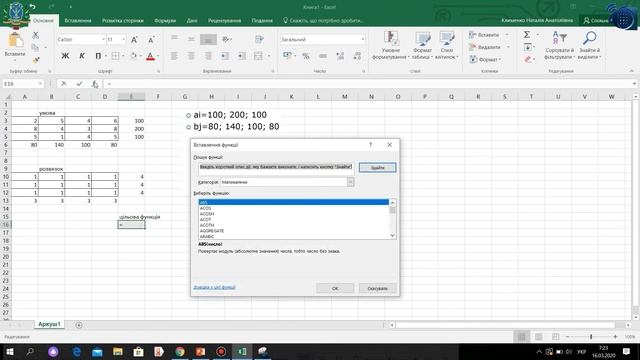640x360 pixels.
Task: Click the Wrap Text icon
Action: click(259, 39)
